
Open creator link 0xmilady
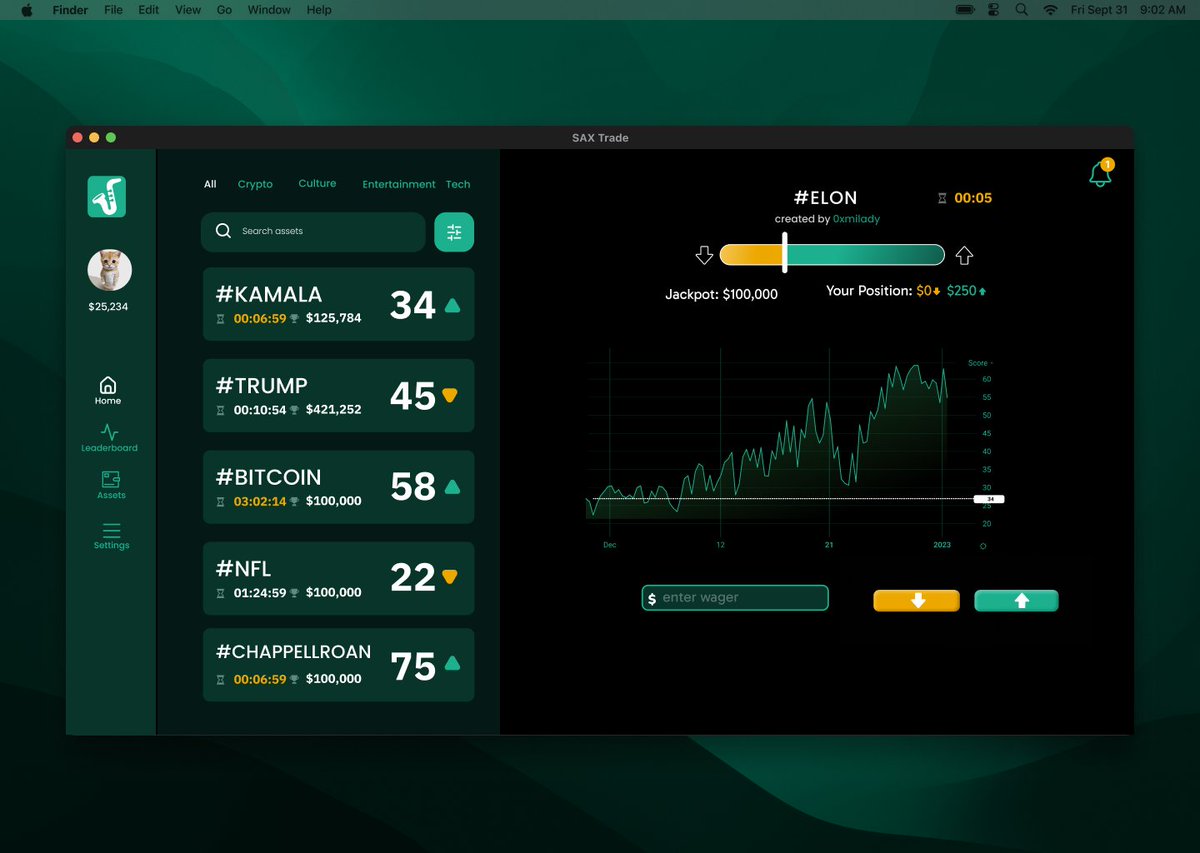856,219
